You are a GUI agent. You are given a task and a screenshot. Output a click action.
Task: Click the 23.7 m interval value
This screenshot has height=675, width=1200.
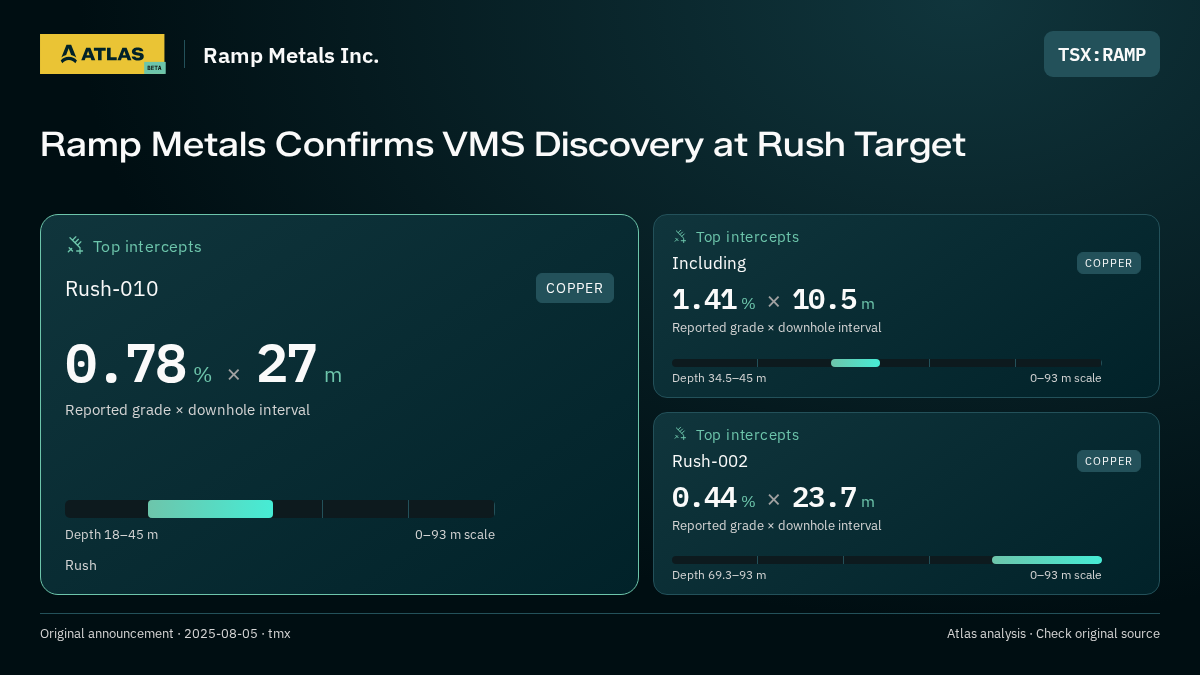click(x=824, y=498)
